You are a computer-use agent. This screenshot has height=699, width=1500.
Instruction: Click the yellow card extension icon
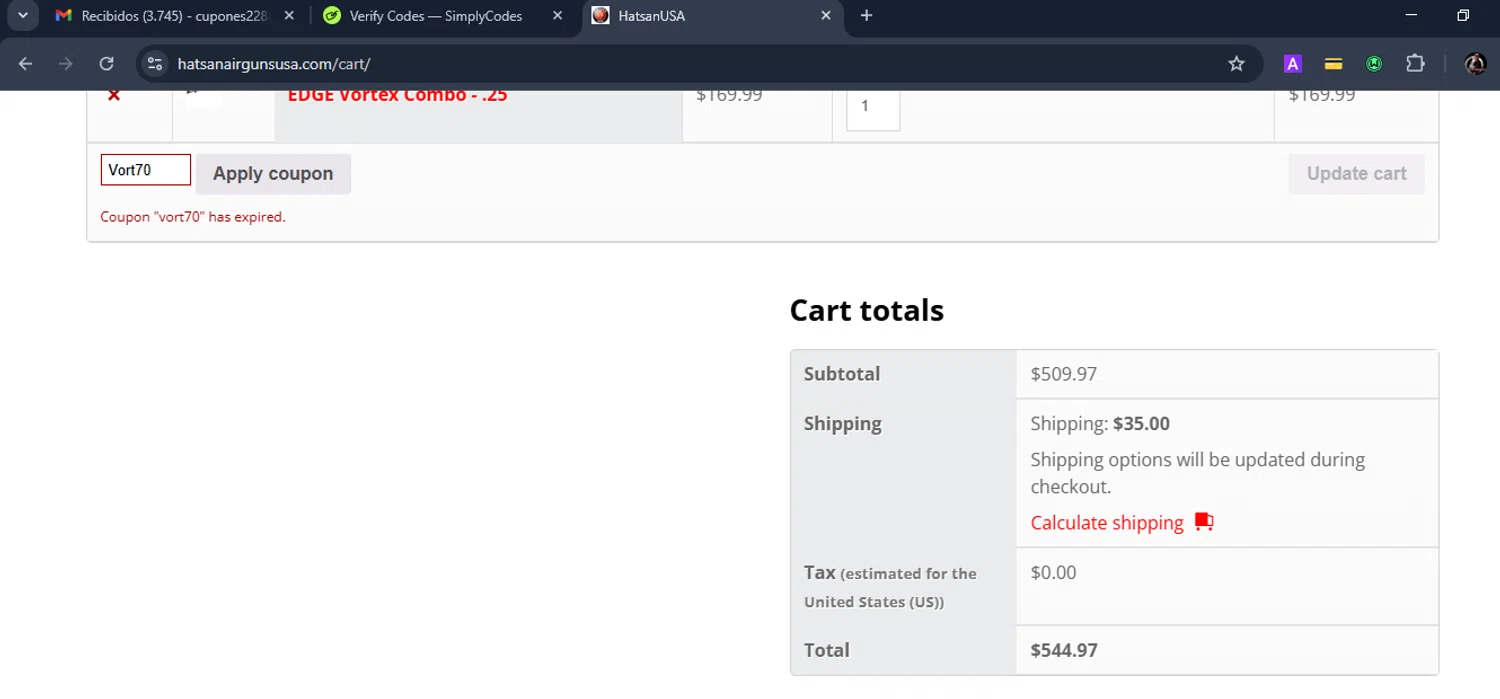coord(1333,64)
